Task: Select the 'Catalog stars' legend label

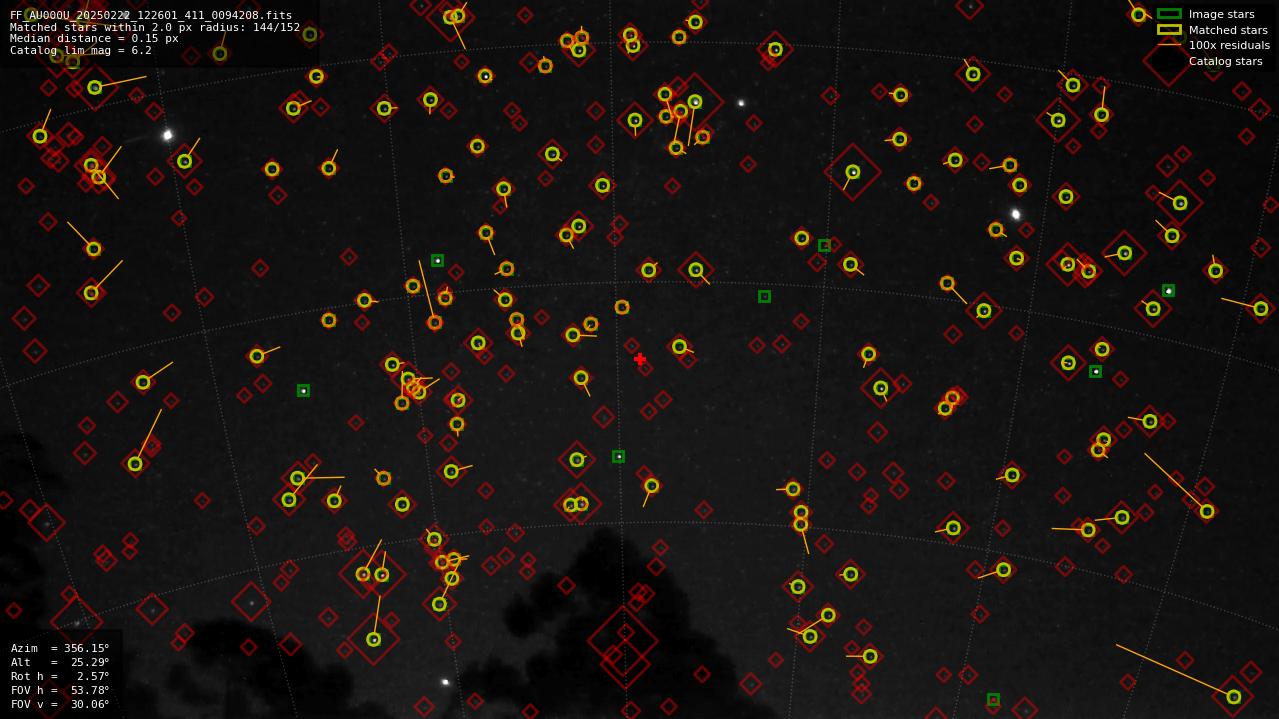Action: (x=1225, y=61)
